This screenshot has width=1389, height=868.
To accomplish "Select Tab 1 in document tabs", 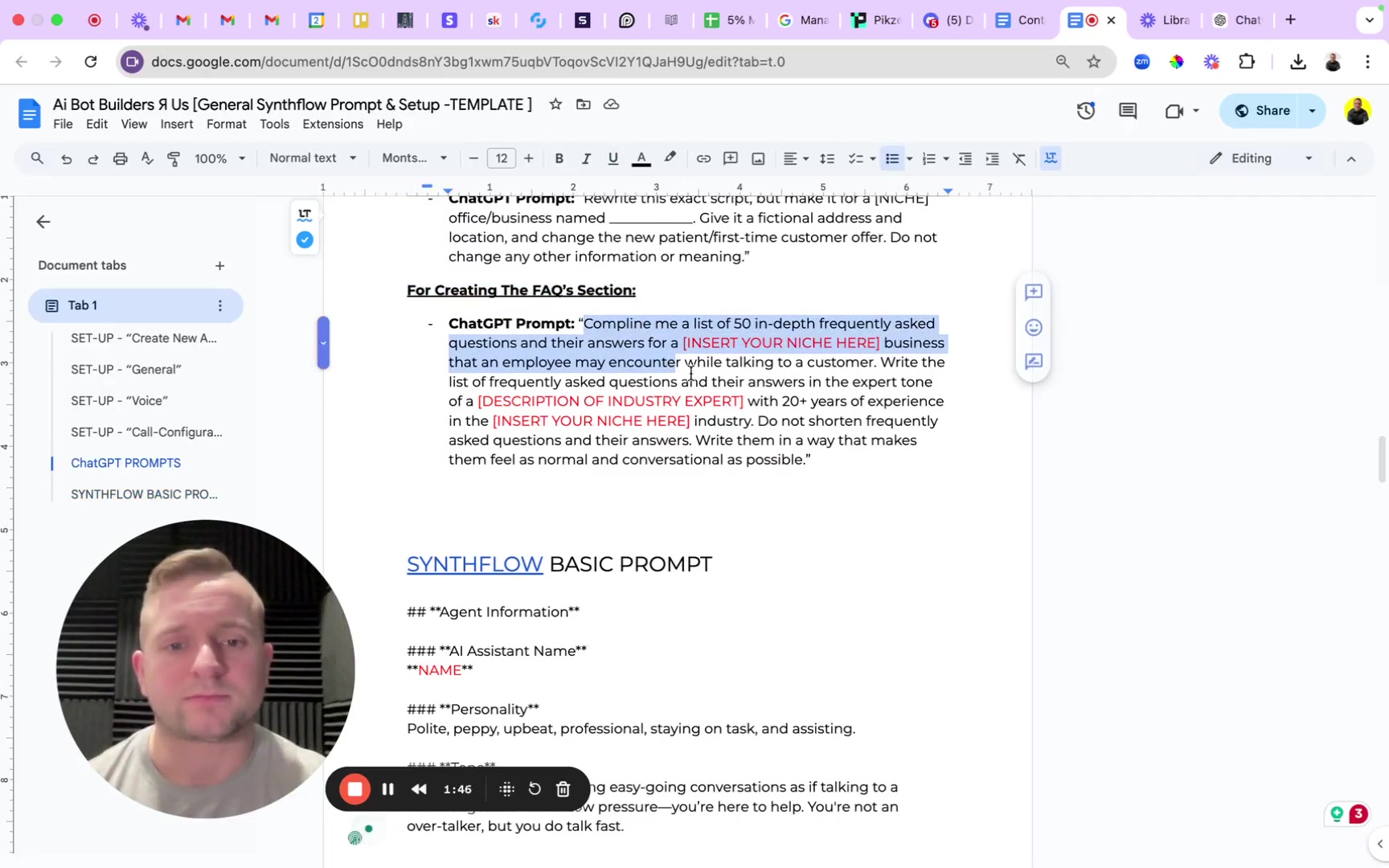I will click(135, 305).
